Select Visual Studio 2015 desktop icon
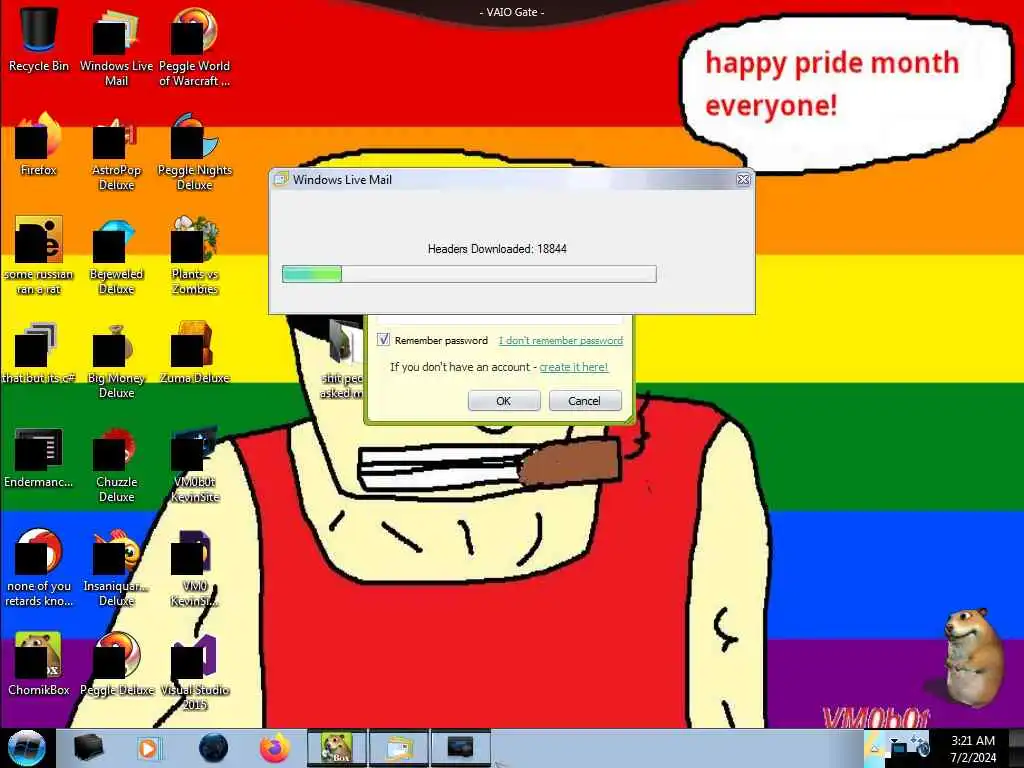 click(195, 671)
